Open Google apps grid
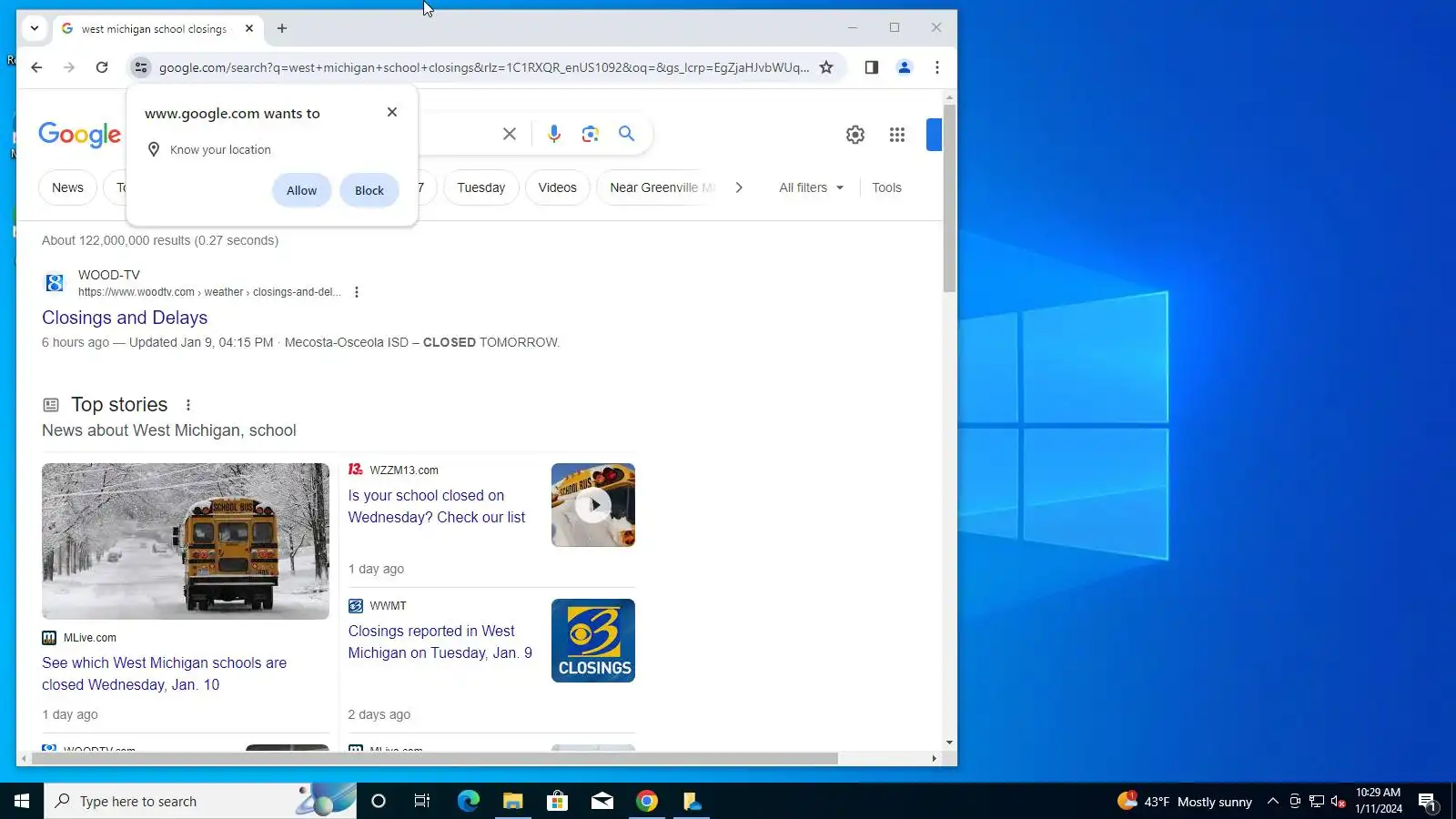Viewport: 1456px width, 819px height. pyautogui.click(x=897, y=135)
